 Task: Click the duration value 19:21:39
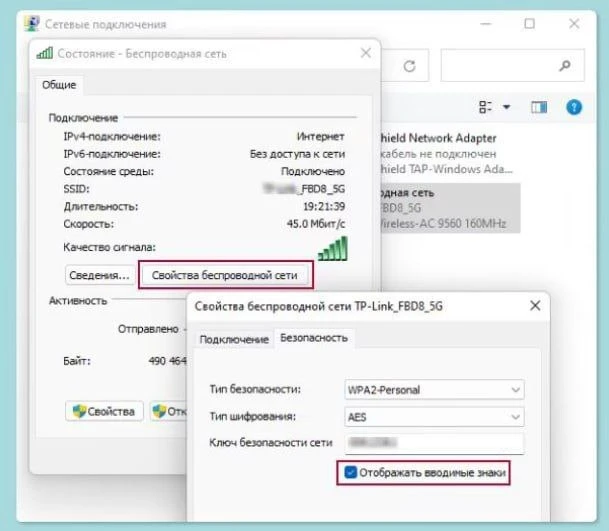[324, 206]
